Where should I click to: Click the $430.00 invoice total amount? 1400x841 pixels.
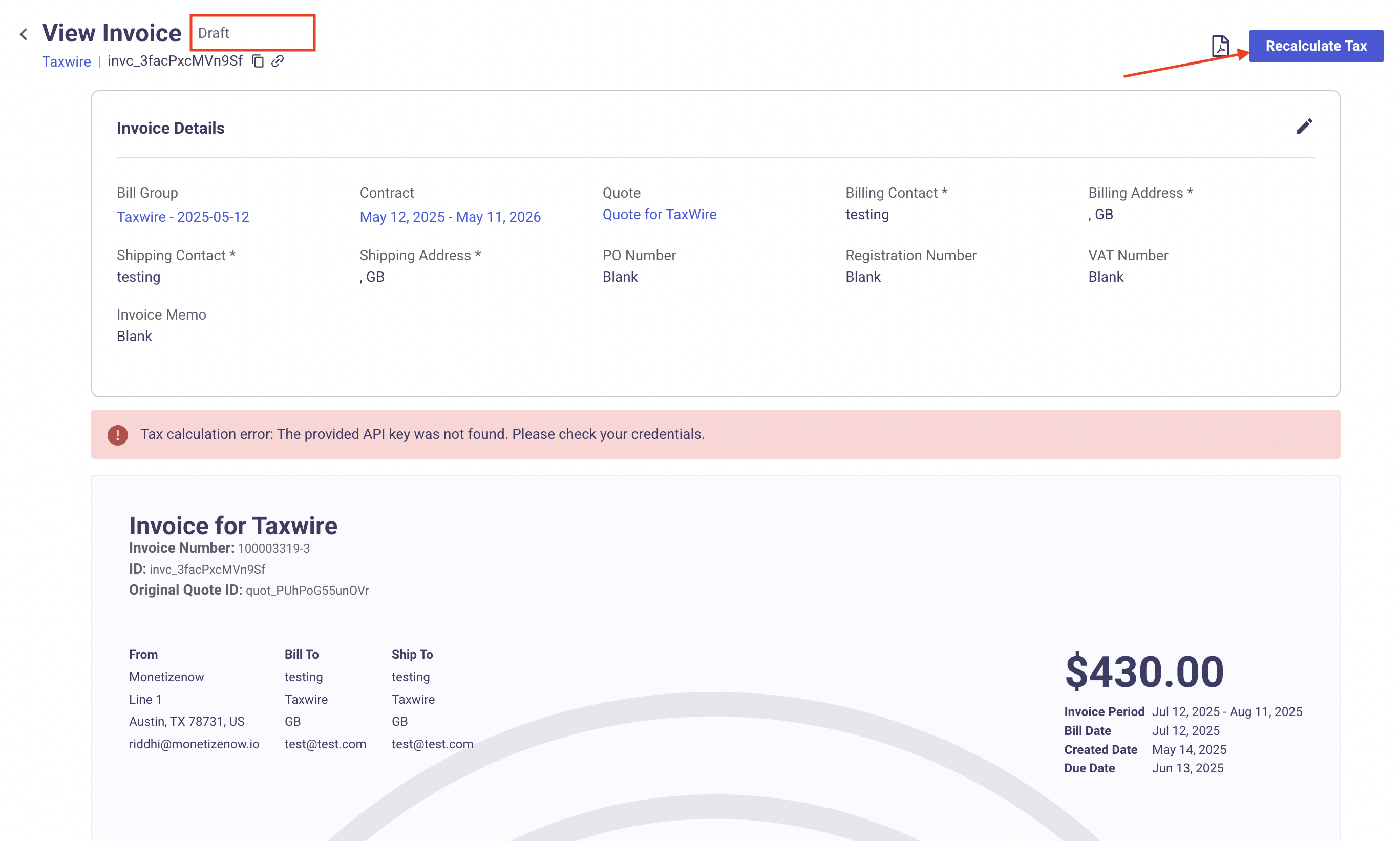point(1144,672)
